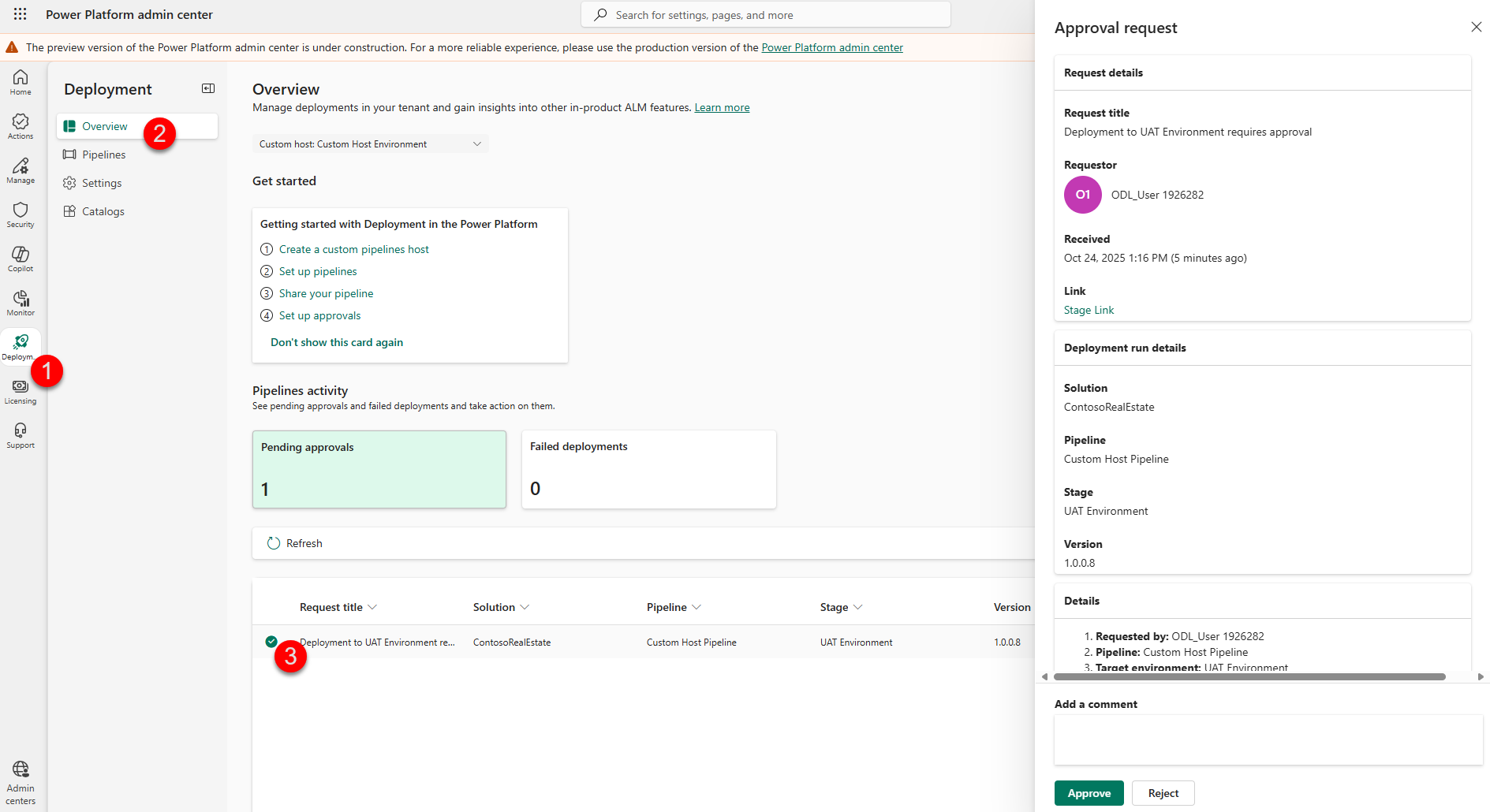Open the Copilot rail icon
This screenshot has height=812, width=1490.
(x=21, y=258)
